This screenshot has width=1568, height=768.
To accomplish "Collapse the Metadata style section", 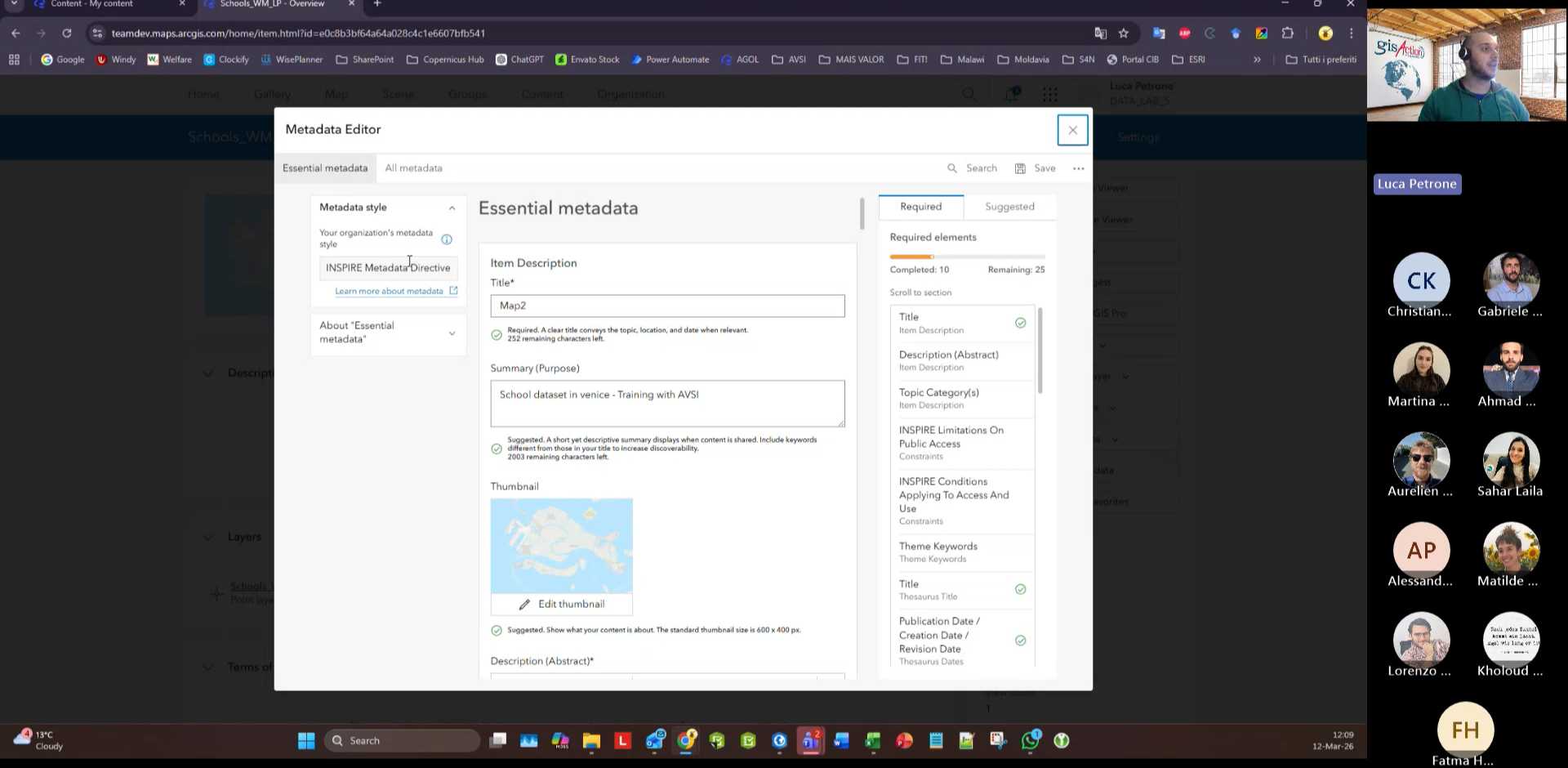I will coord(452,208).
